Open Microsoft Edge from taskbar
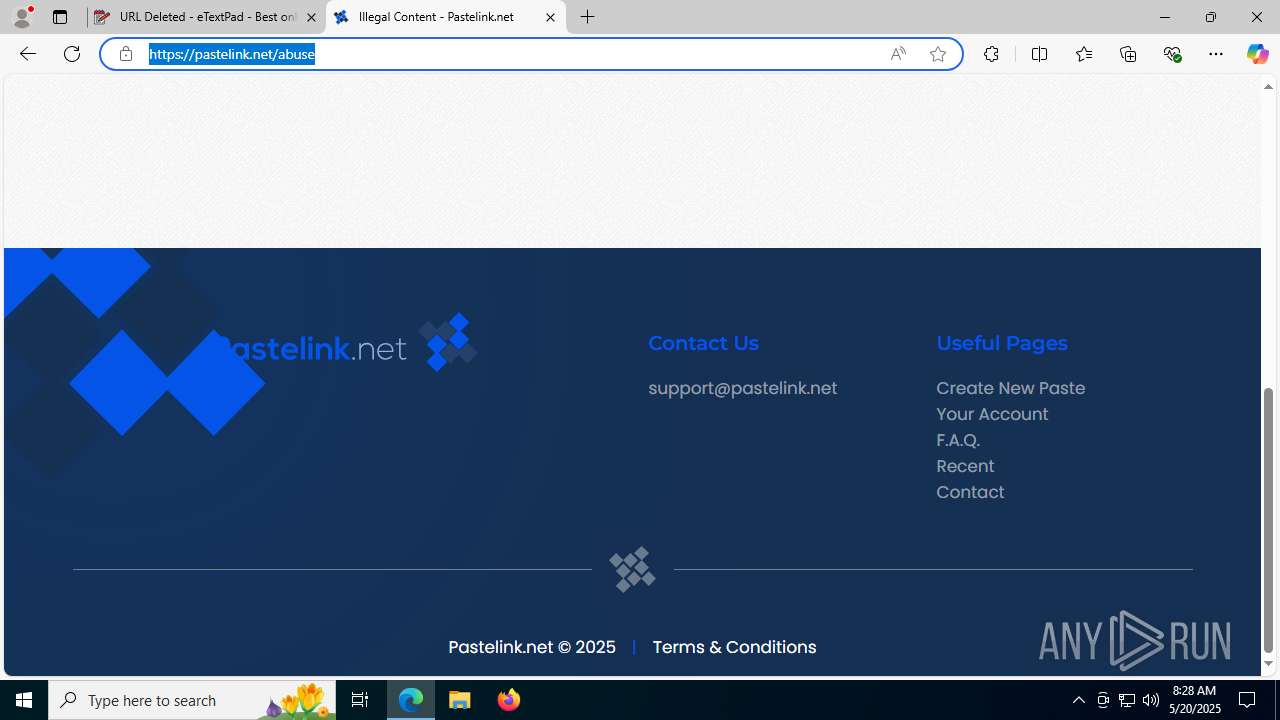The height and width of the screenshot is (720, 1280). click(x=411, y=700)
